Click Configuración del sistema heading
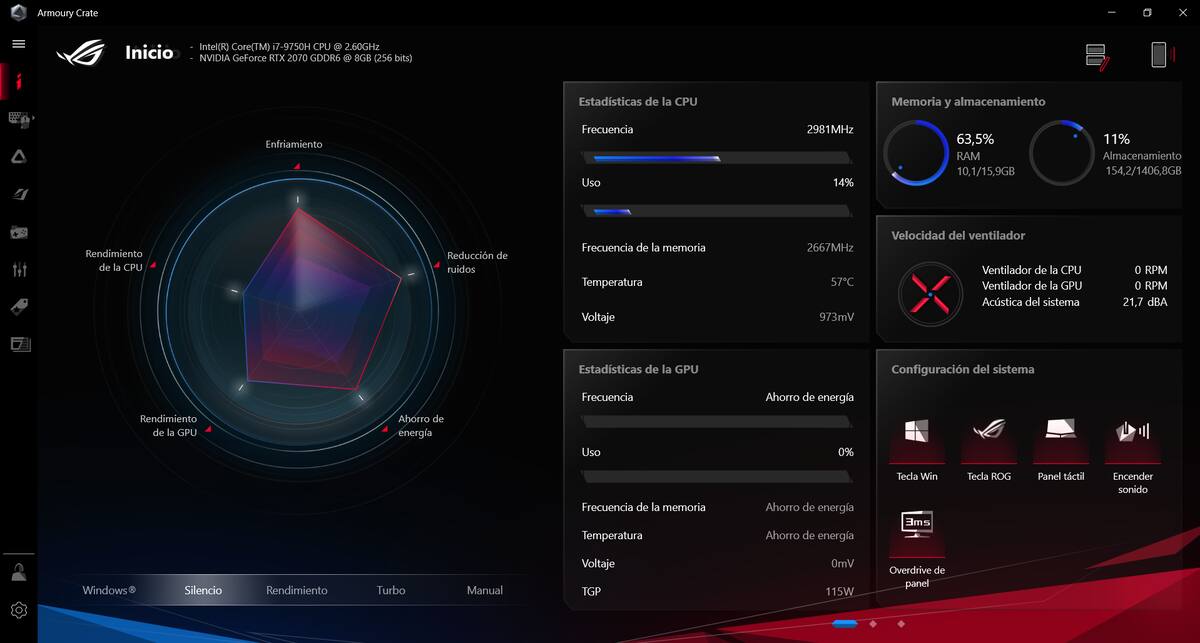Viewport: 1200px width, 643px height. tap(962, 369)
